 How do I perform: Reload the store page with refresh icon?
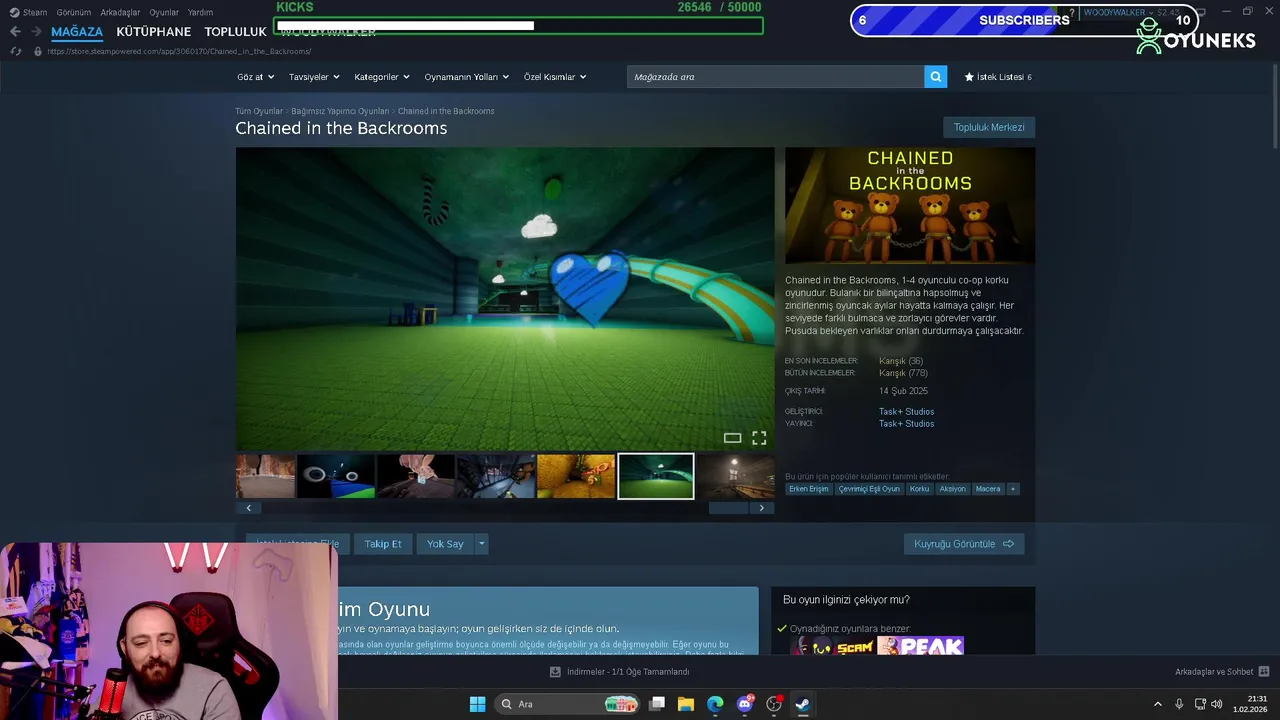(15, 51)
